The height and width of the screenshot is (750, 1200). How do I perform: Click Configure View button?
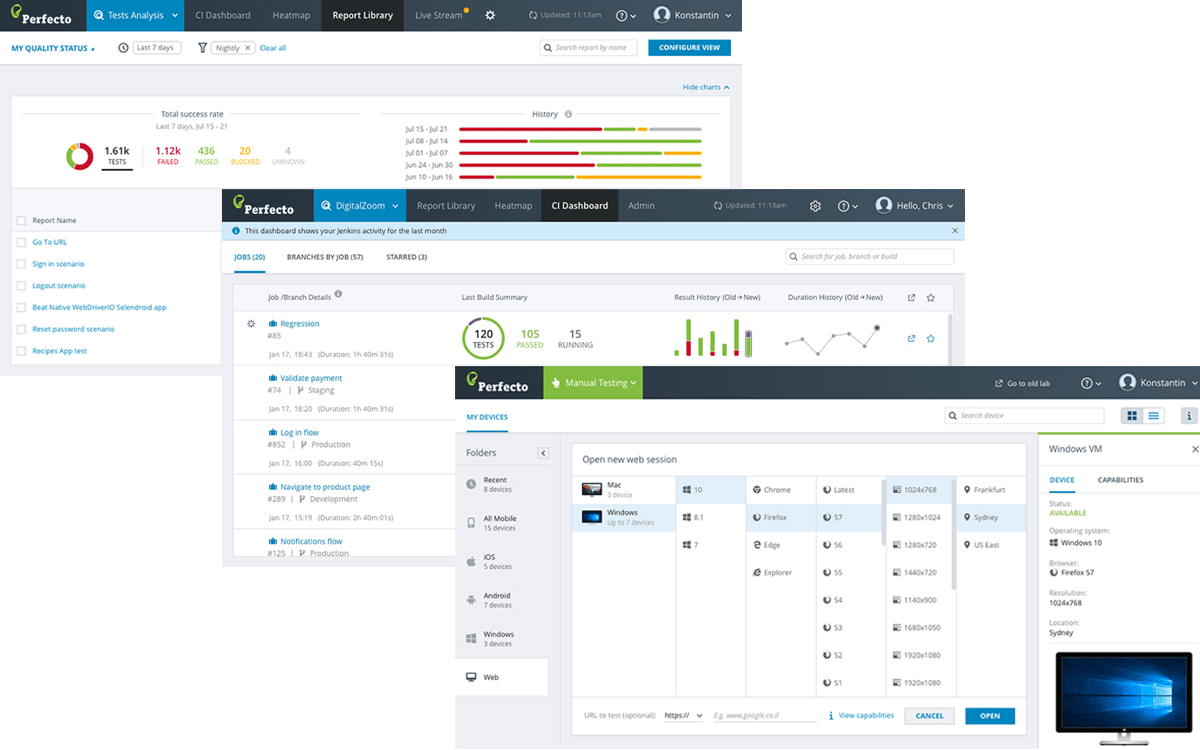pyautogui.click(x=690, y=47)
